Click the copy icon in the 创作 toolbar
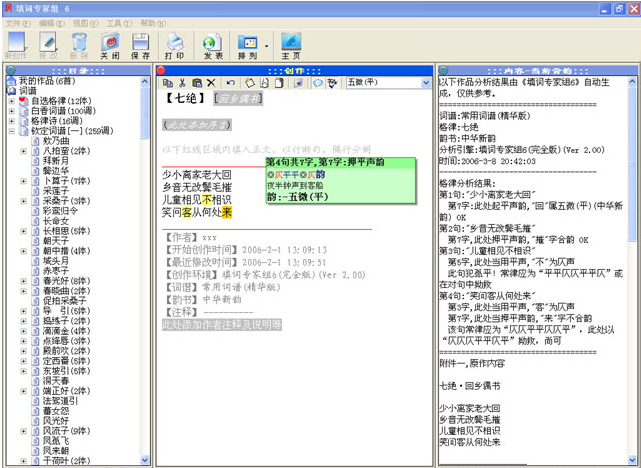 point(168,83)
